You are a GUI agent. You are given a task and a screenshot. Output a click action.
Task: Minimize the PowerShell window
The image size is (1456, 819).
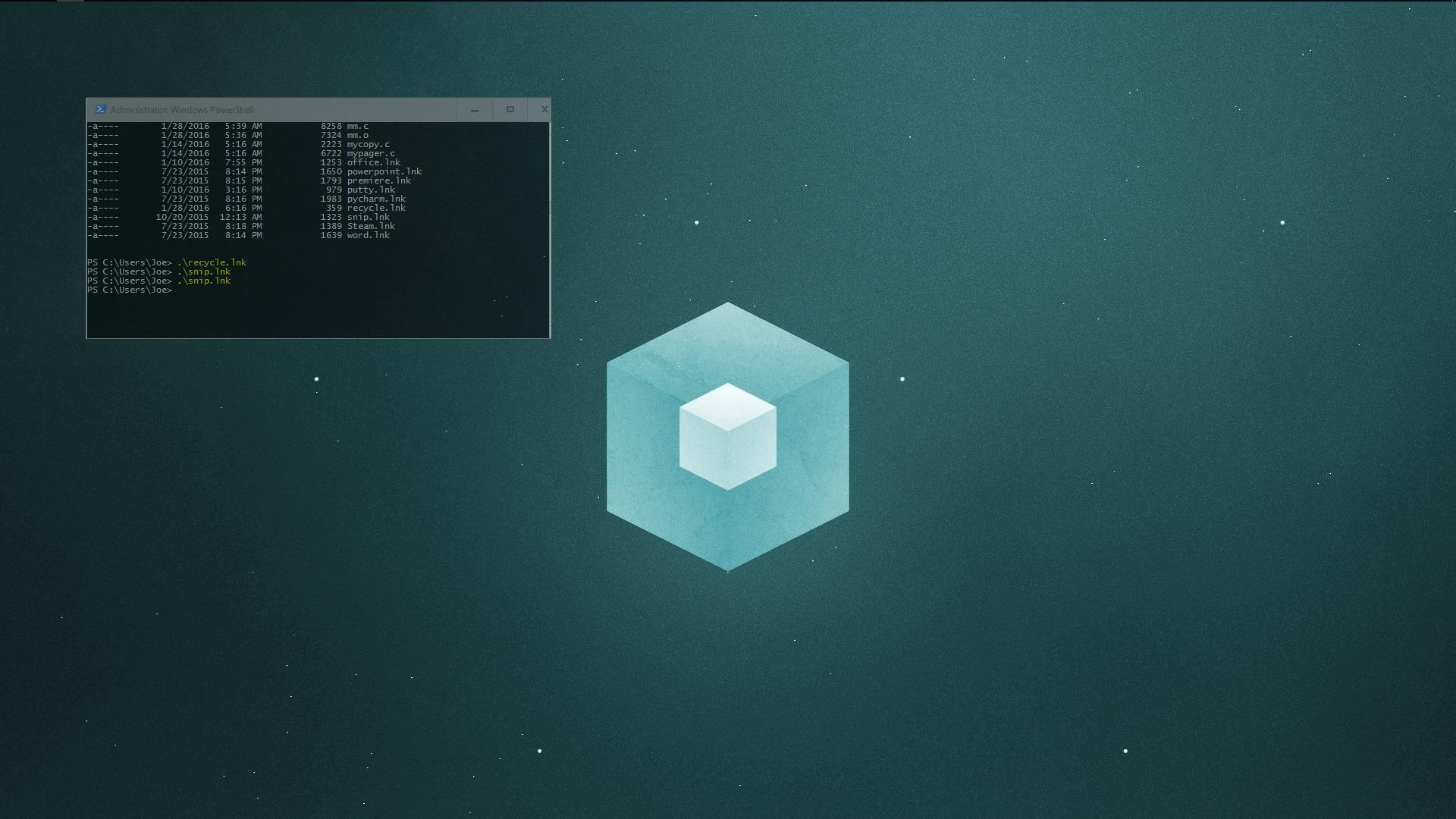[x=475, y=110]
